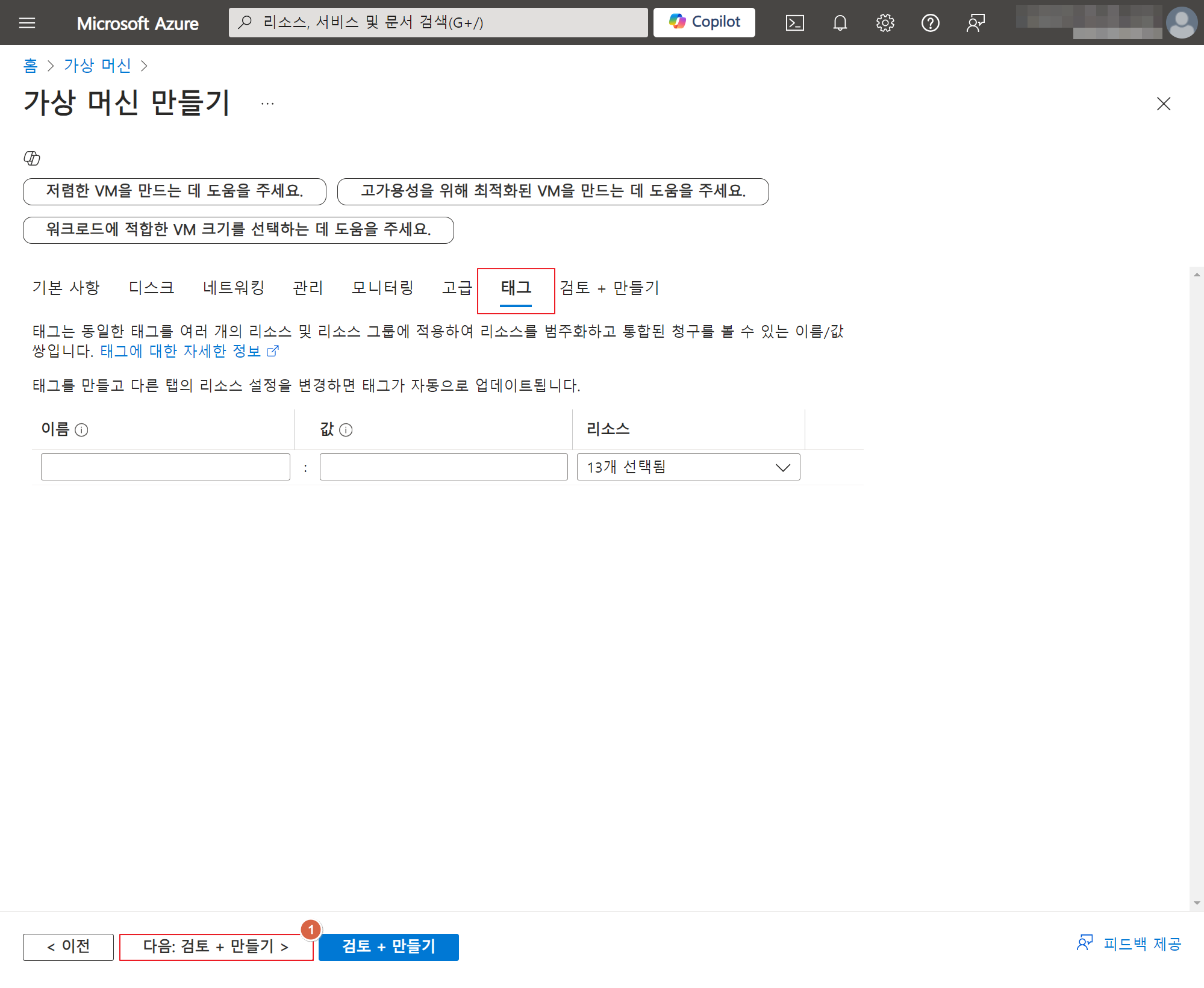The width and height of the screenshot is (1204, 988).
Task: Open the help question mark menu
Action: pyautogui.click(x=930, y=23)
